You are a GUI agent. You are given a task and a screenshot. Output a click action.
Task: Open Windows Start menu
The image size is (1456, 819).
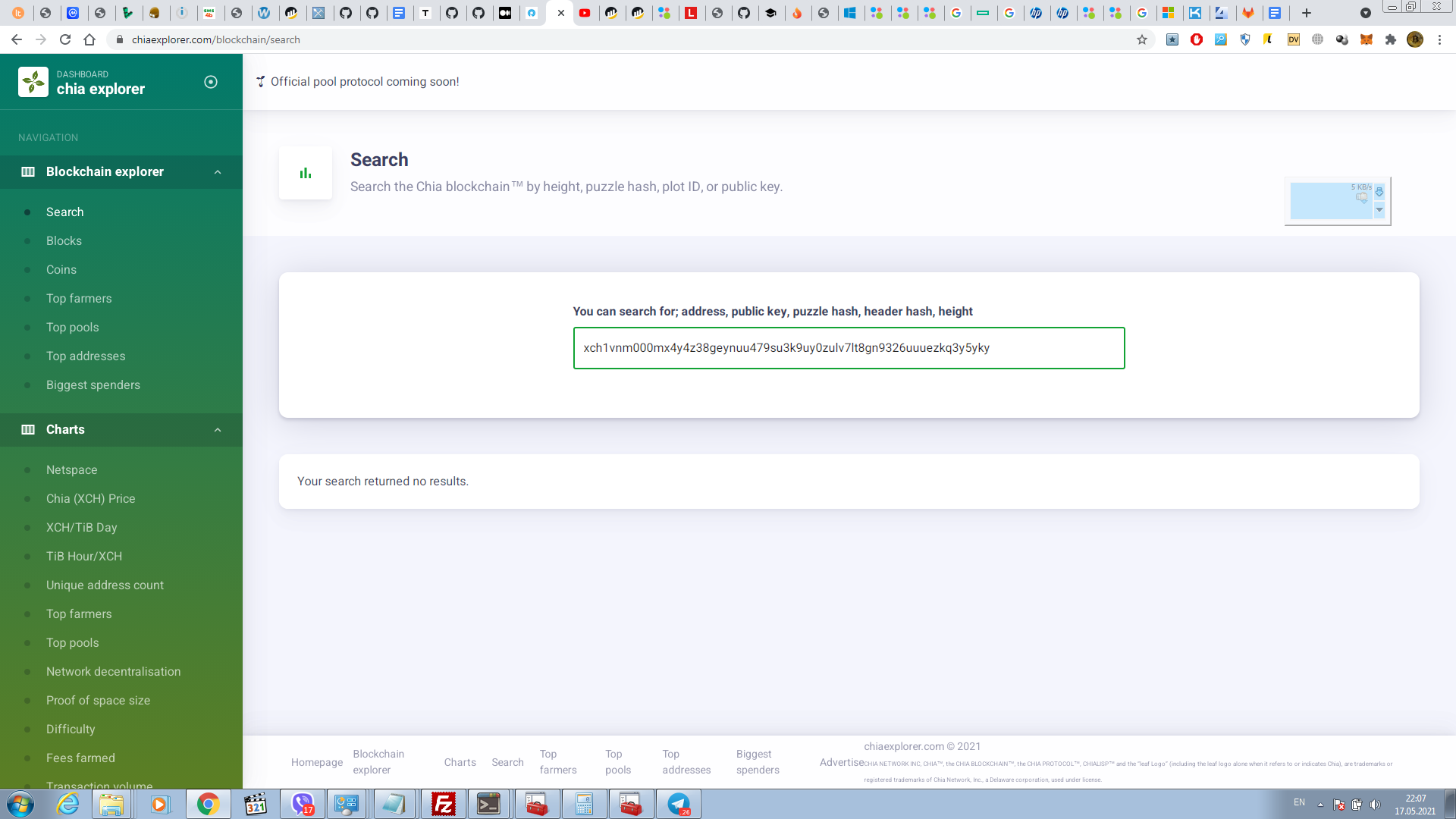pyautogui.click(x=20, y=804)
